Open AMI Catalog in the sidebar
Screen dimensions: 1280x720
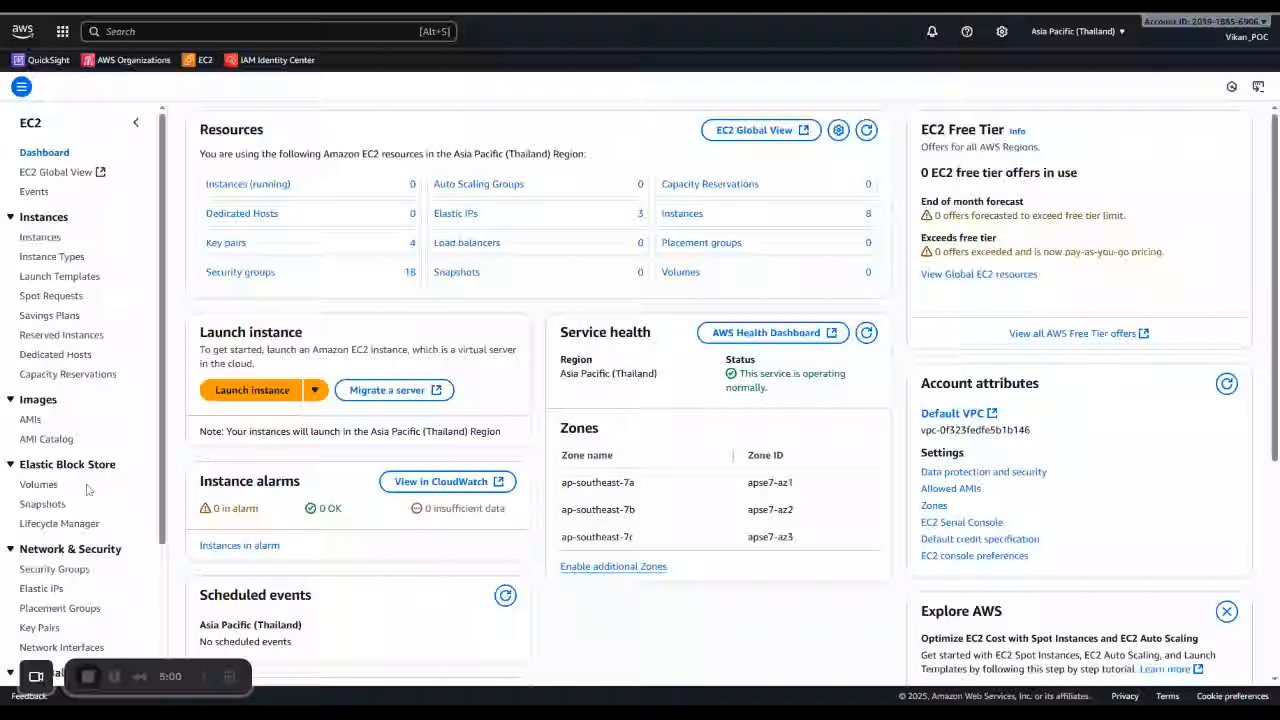(46, 439)
